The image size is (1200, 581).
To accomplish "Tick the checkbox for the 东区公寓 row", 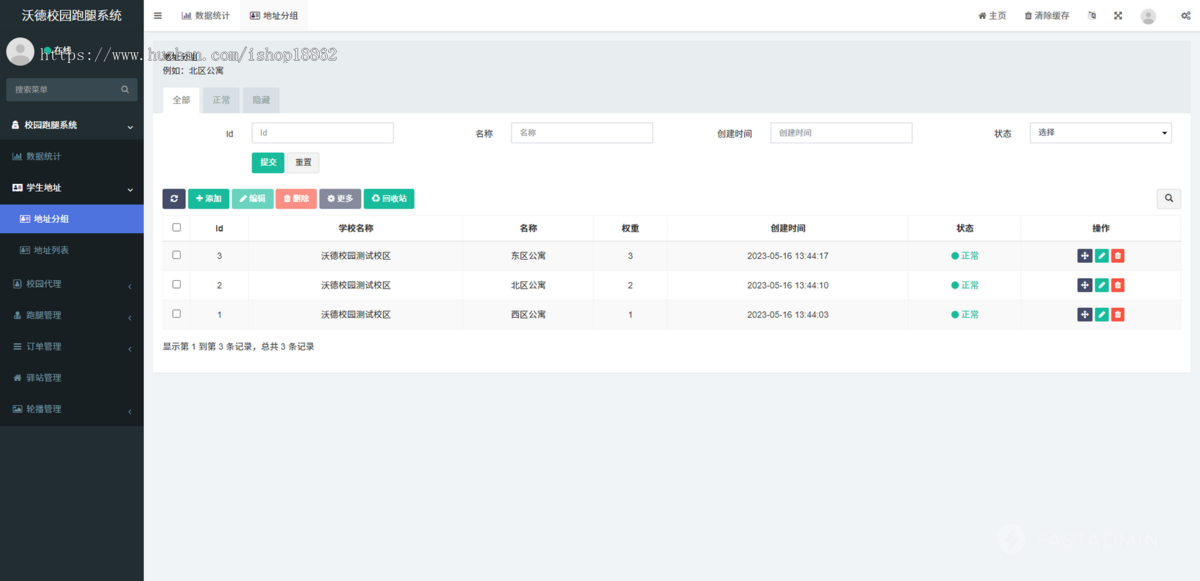I will (177, 255).
